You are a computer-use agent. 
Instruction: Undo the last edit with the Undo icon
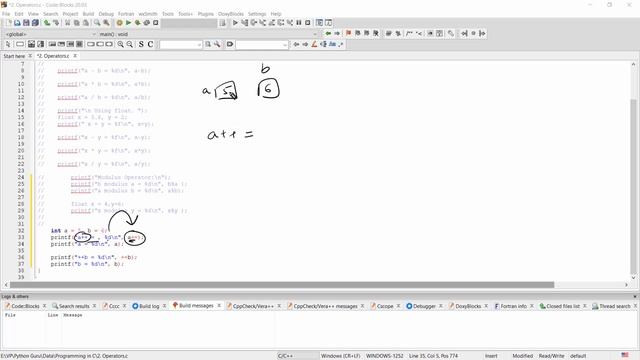[47, 23]
